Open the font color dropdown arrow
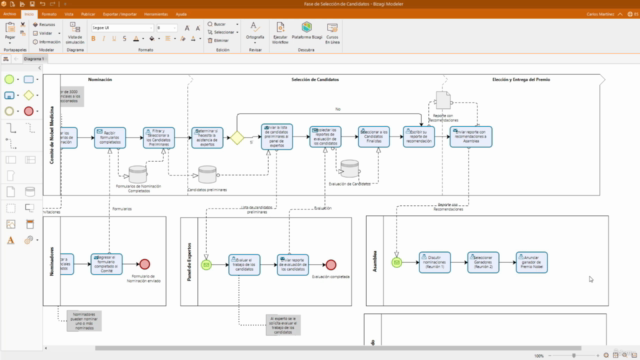Viewport: 640px width, 360px height. [143, 39]
